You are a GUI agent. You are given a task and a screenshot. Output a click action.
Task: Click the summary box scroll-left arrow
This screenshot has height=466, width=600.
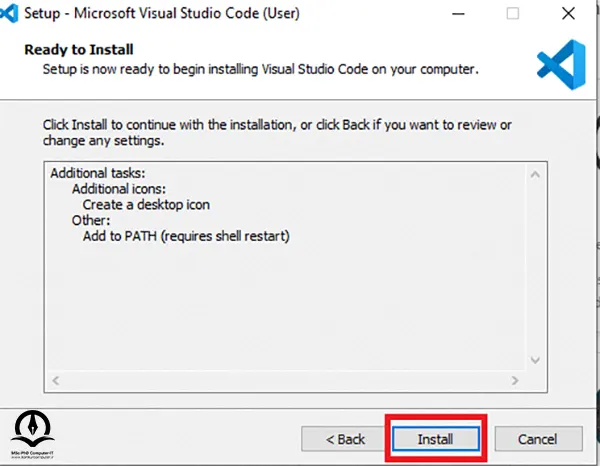[56, 380]
